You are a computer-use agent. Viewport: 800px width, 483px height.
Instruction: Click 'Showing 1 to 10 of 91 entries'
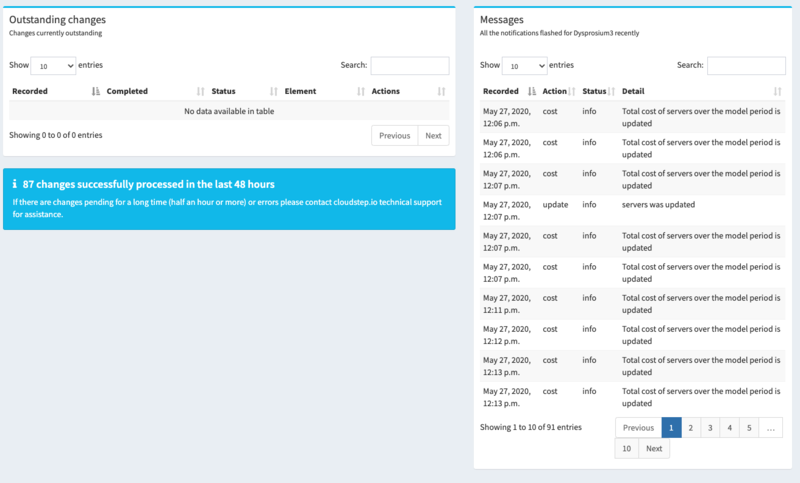point(531,427)
